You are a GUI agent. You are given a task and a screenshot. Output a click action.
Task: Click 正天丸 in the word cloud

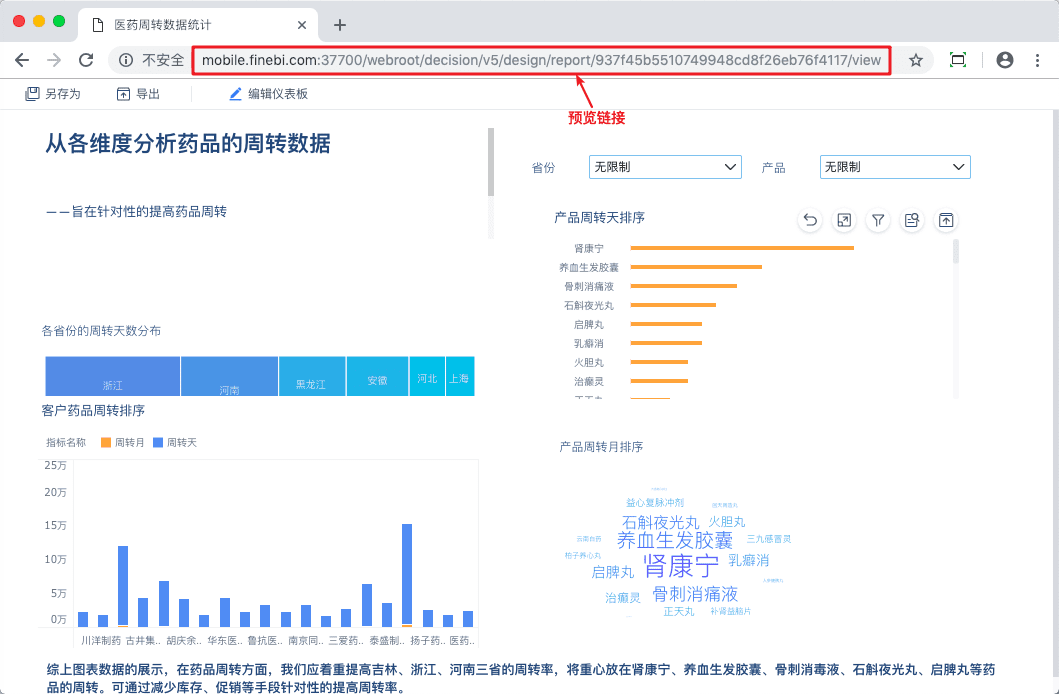679,612
